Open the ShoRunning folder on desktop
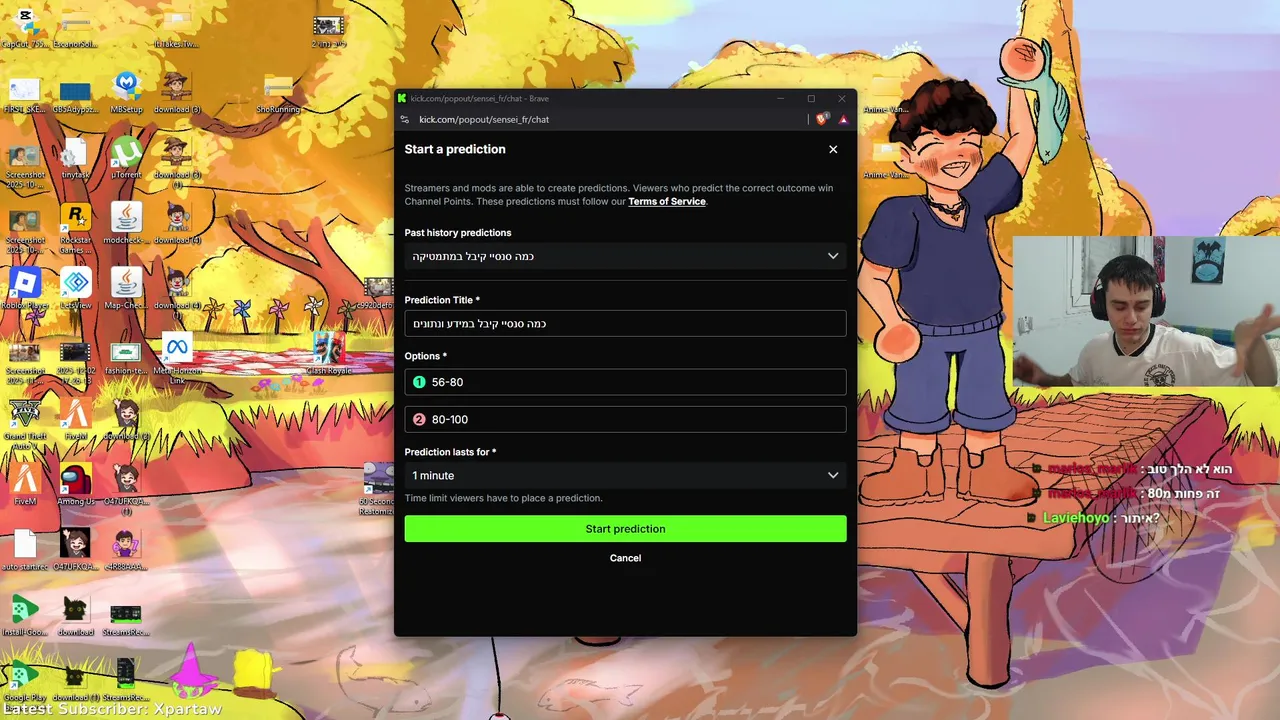 click(278, 92)
